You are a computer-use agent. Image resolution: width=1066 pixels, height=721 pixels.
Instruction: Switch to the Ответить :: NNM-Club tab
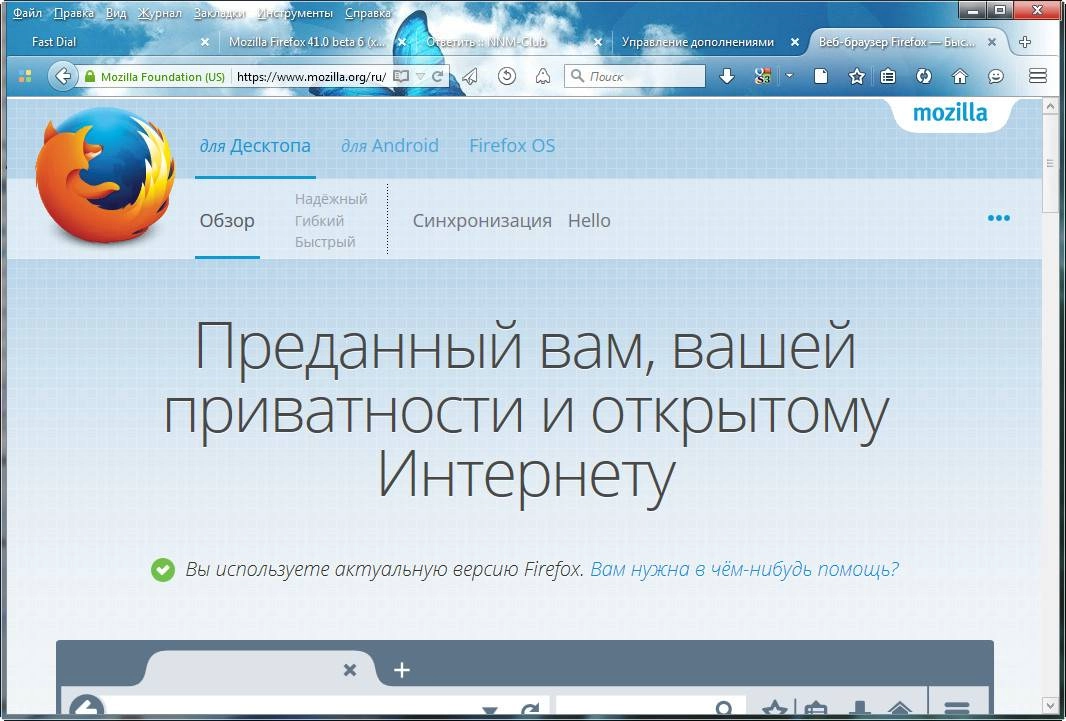pos(503,42)
